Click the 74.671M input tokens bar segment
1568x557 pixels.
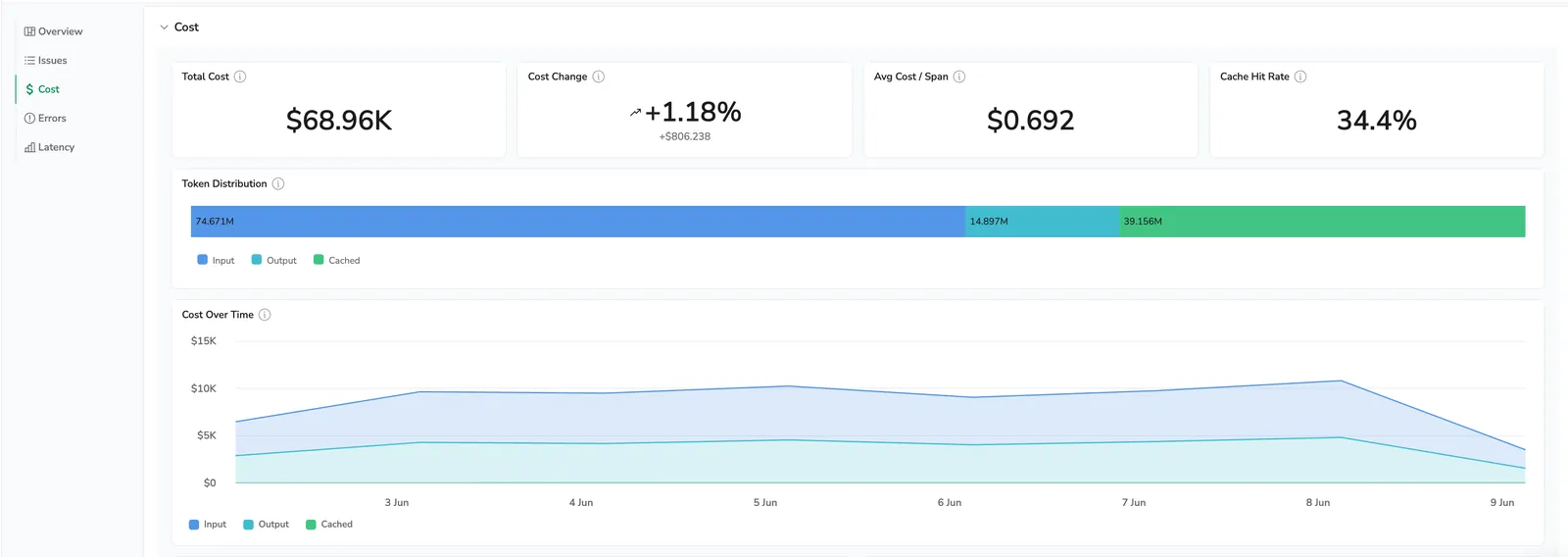pyautogui.click(x=578, y=222)
